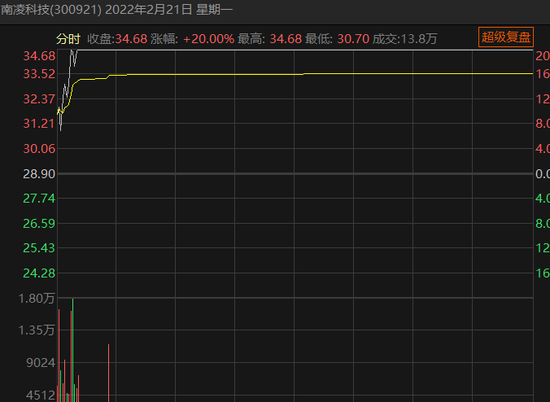This screenshot has height=402, width=550.
Task: Click the 30.06 price axis label
Action: (39, 149)
